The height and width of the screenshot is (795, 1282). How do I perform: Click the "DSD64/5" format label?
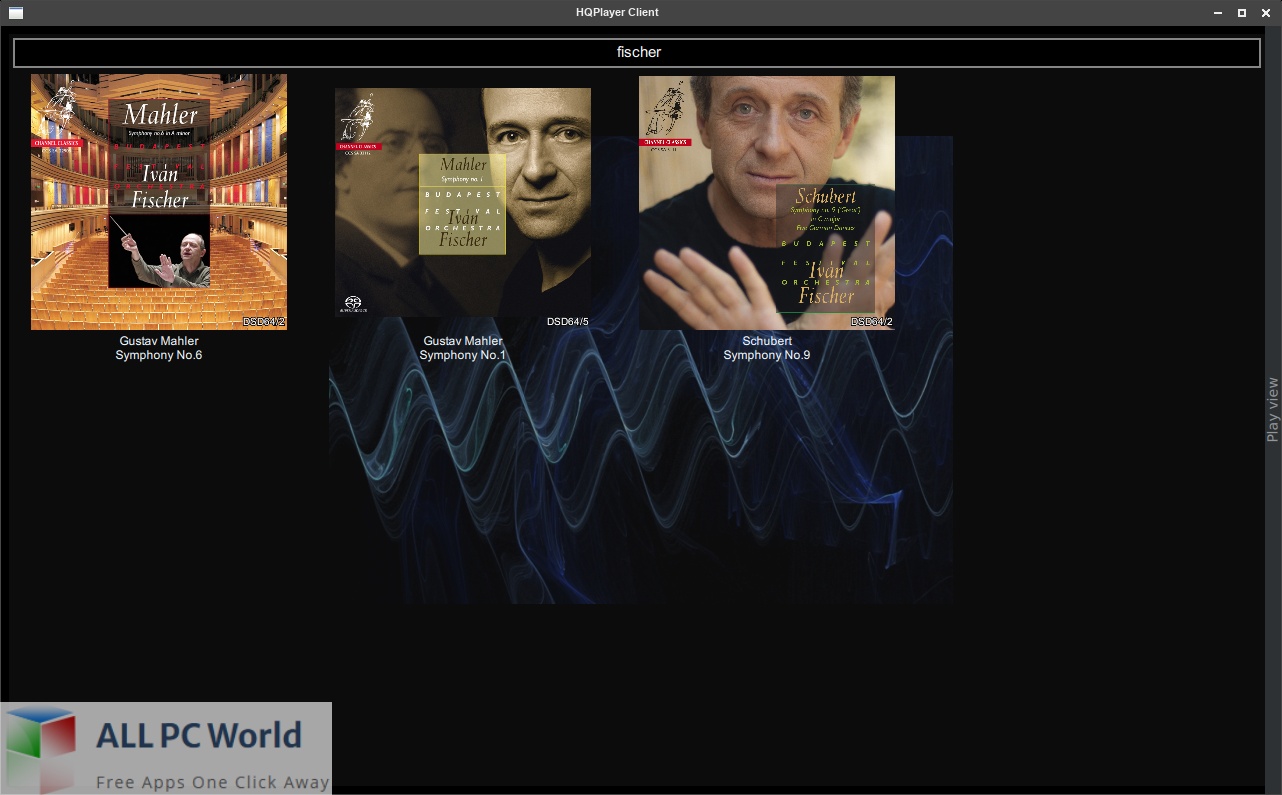point(568,322)
